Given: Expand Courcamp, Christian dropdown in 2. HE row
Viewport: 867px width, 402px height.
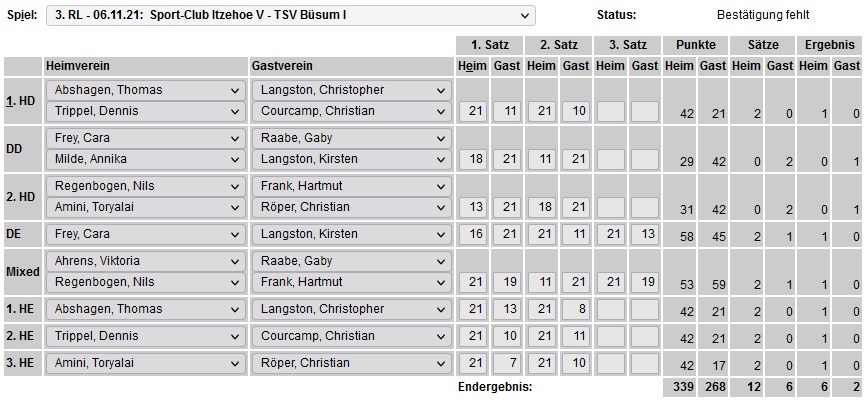Looking at the screenshot, I should pyautogui.click(x=352, y=336).
